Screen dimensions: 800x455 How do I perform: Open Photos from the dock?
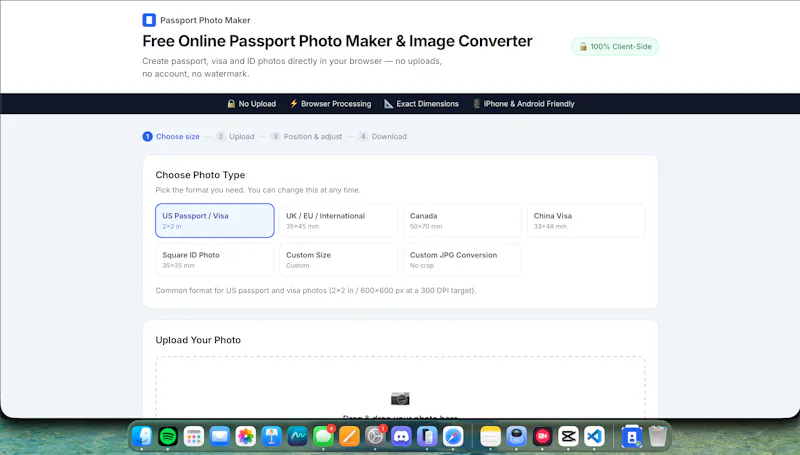tap(245, 437)
